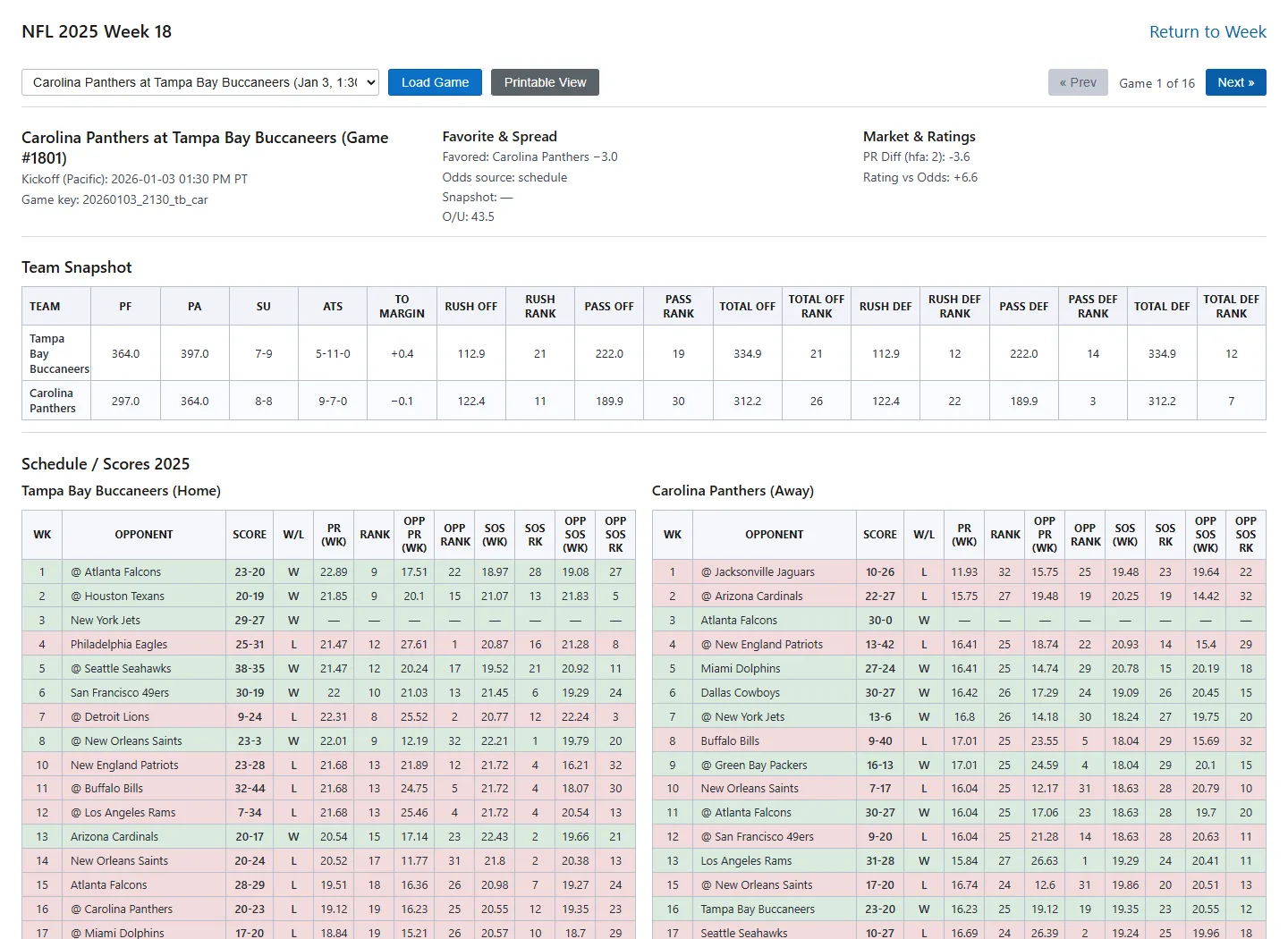Click Los Angeles Rams in Panthers schedule
The height and width of the screenshot is (939, 1288).
pyautogui.click(x=746, y=860)
